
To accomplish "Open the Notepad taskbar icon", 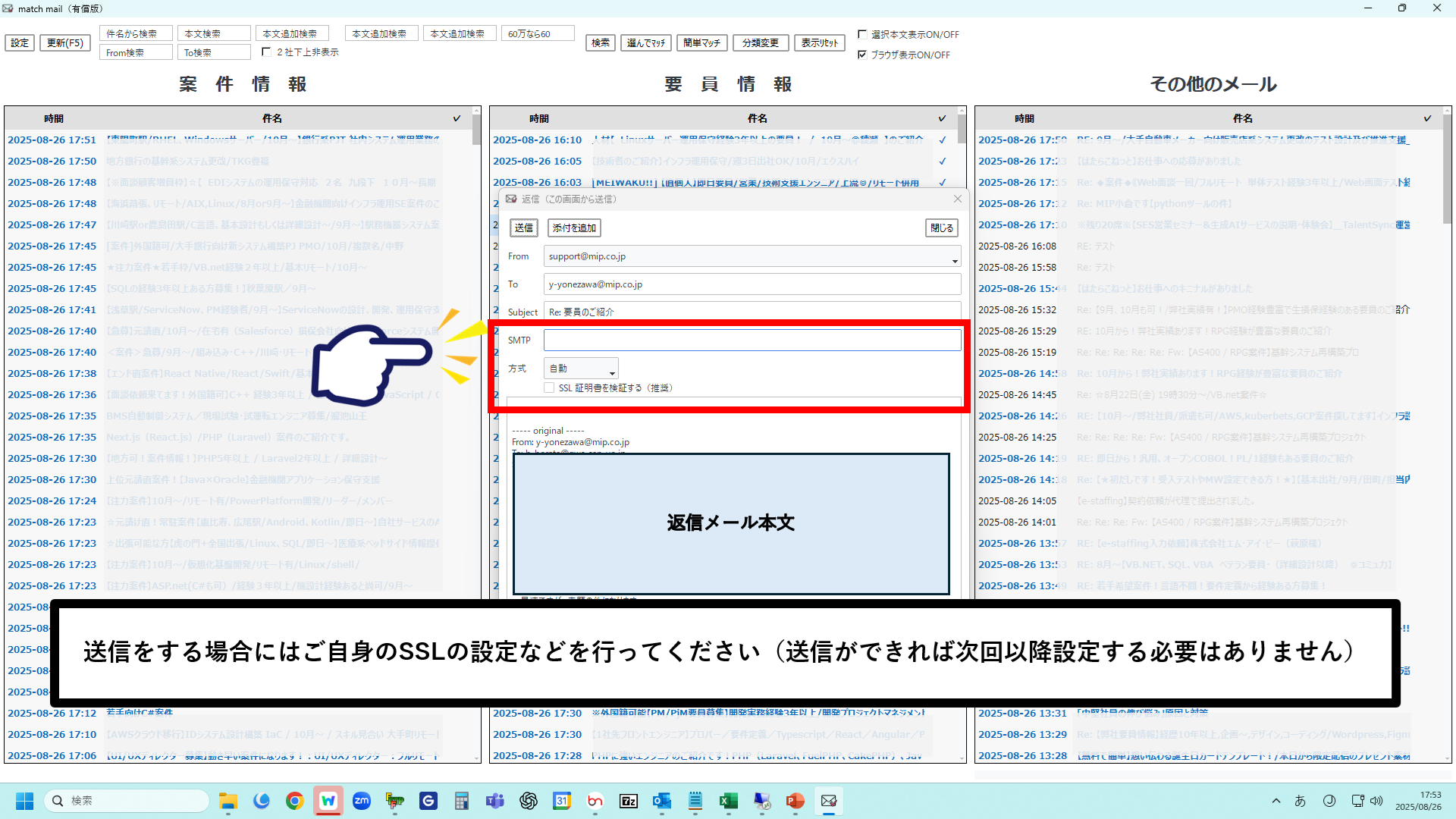I will pyautogui.click(x=695, y=801).
